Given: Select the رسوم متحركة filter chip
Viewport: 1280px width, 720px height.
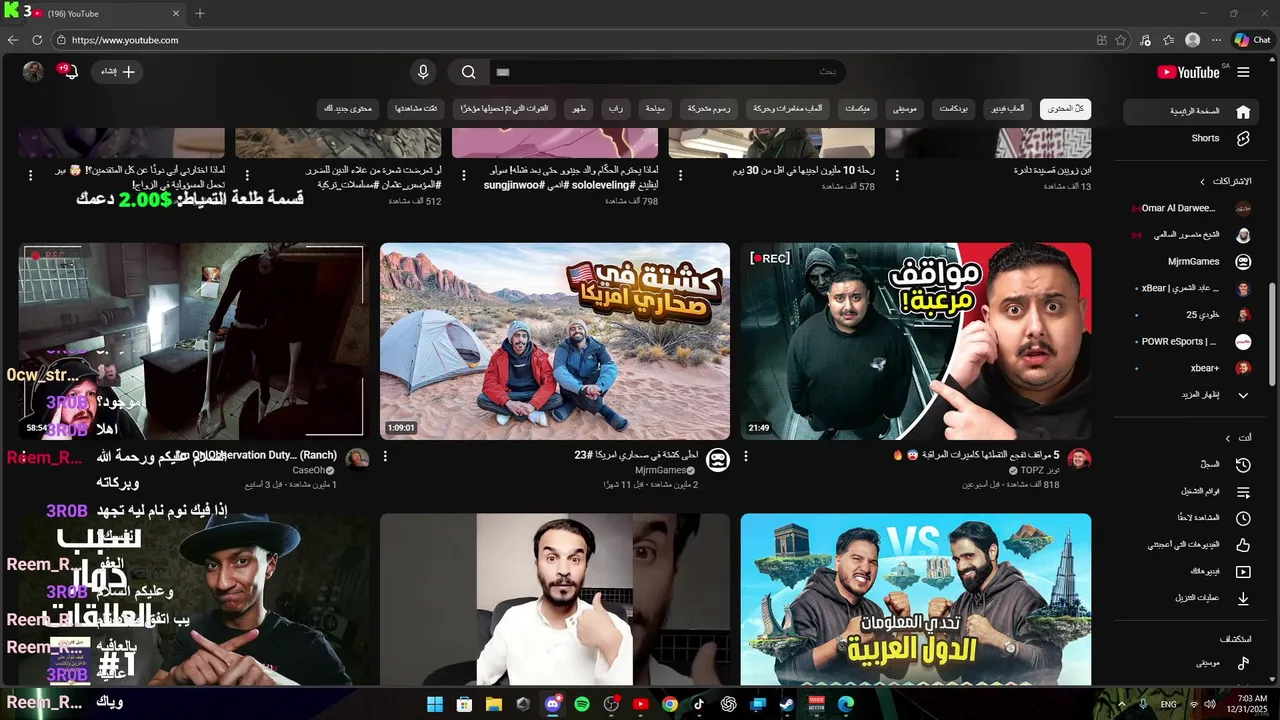Looking at the screenshot, I should point(710,108).
